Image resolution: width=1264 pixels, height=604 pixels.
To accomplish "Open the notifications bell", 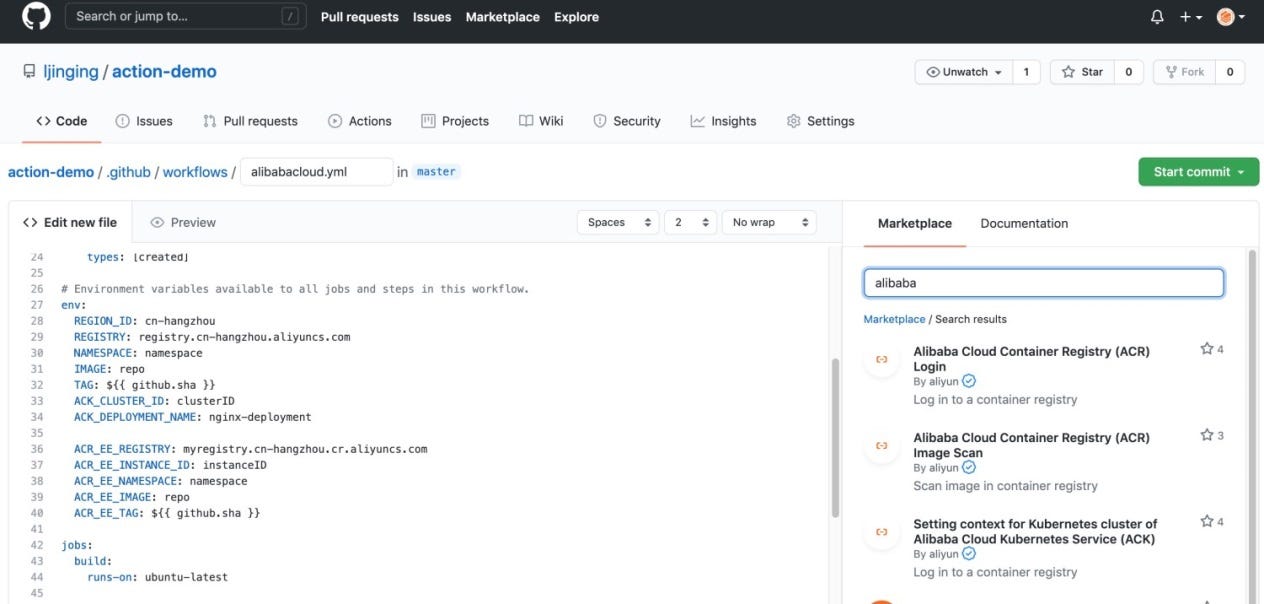I will pyautogui.click(x=1157, y=17).
